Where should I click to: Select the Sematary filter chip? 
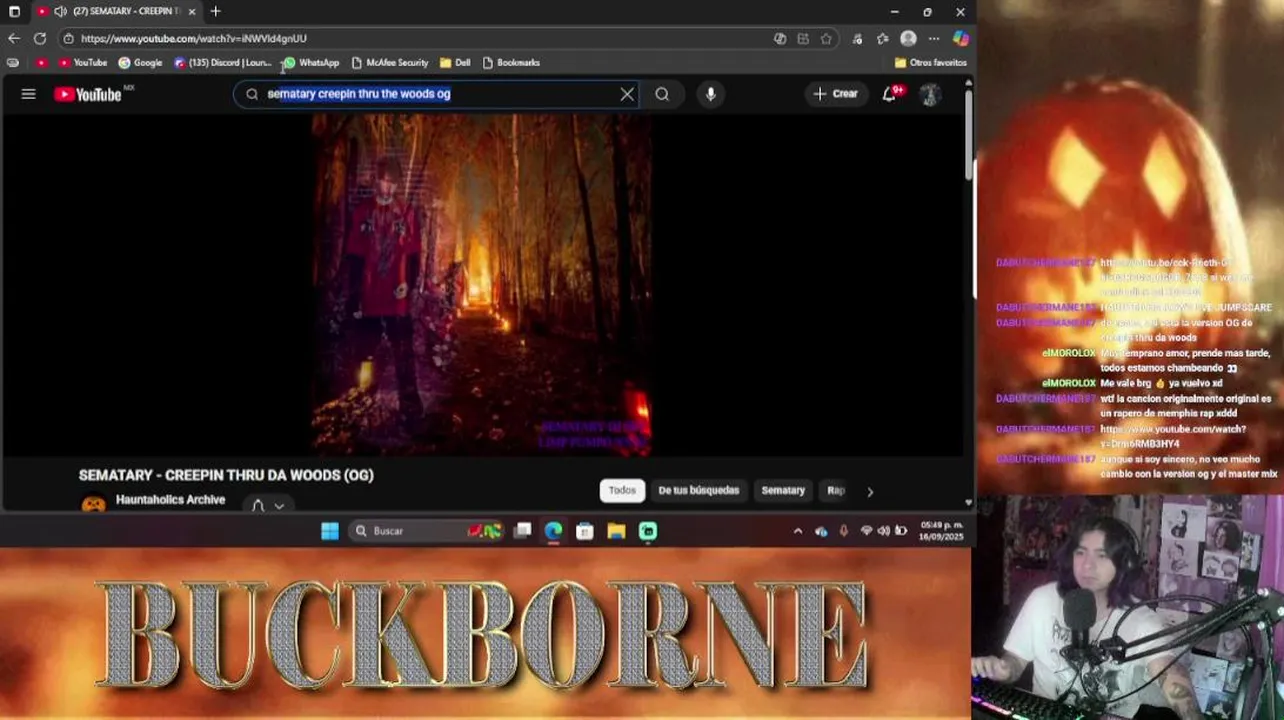point(783,490)
